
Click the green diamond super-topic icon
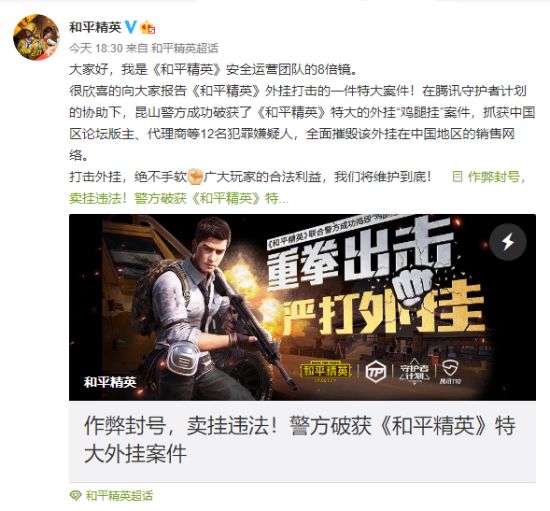pyautogui.click(x=75, y=496)
